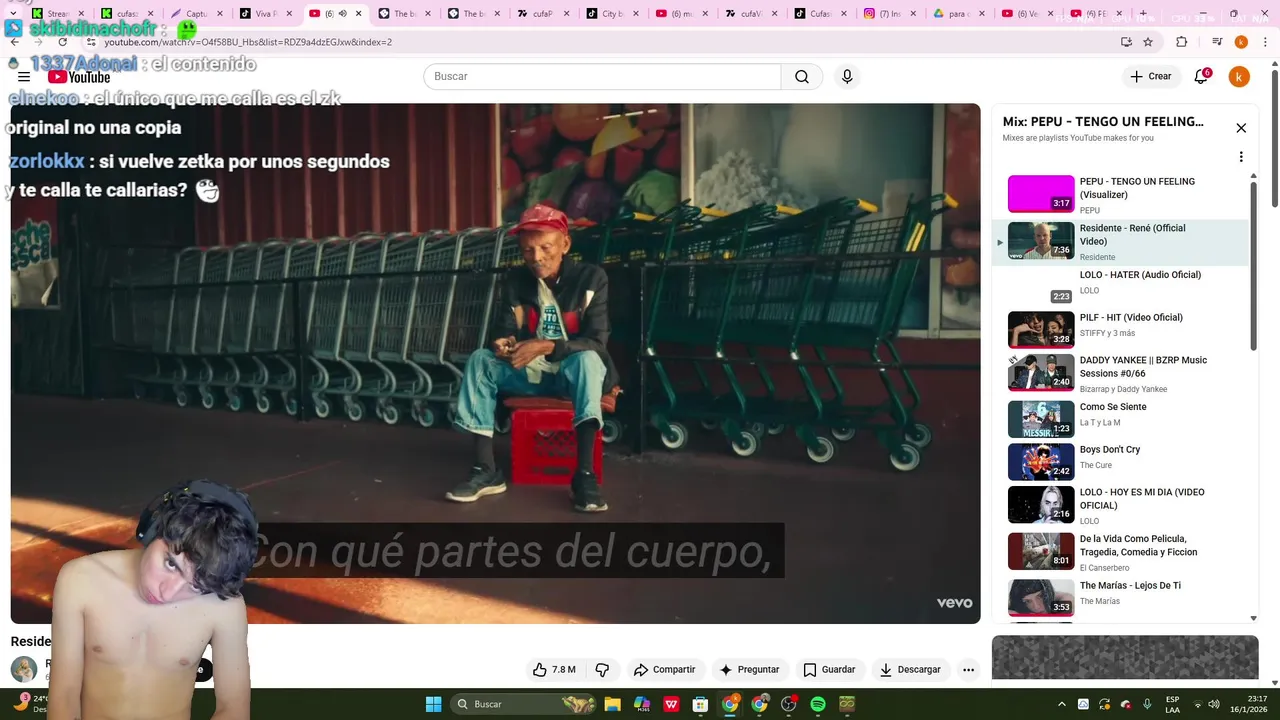Click the Compartir share button
This screenshot has height=720, width=1280.
point(664,670)
